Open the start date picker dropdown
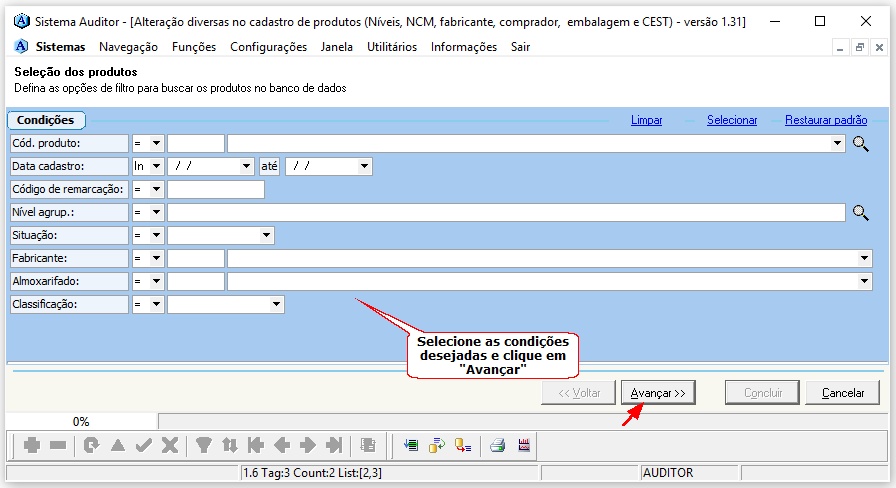The image size is (896, 488). (246, 166)
